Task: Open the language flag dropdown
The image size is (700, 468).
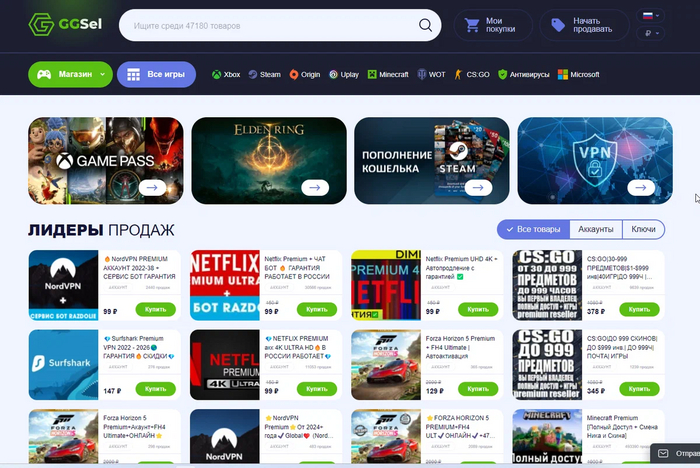Action: pos(650,16)
